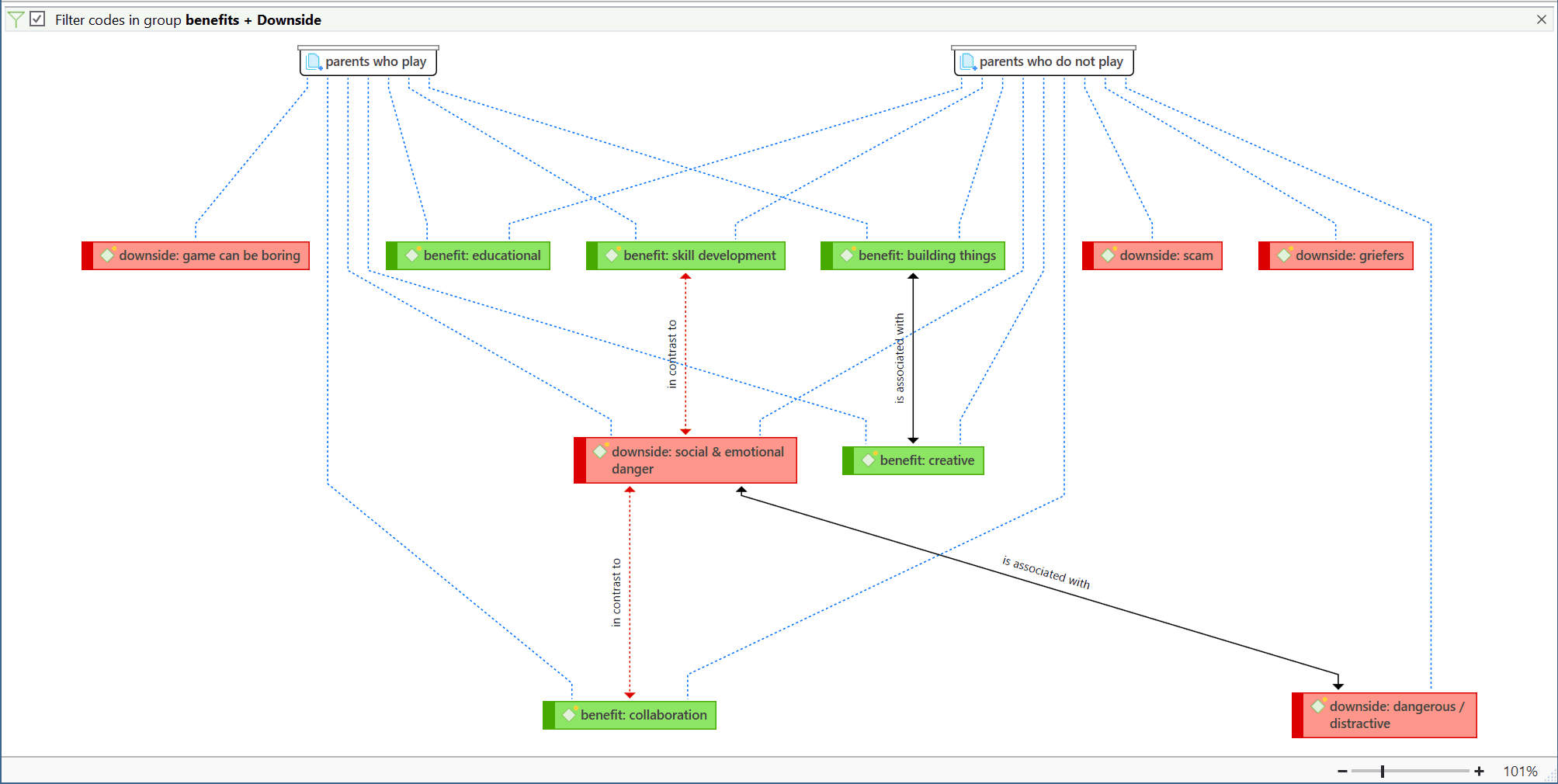Select 'benefit: skill development' code label
The height and width of the screenshot is (784, 1558).
(699, 255)
